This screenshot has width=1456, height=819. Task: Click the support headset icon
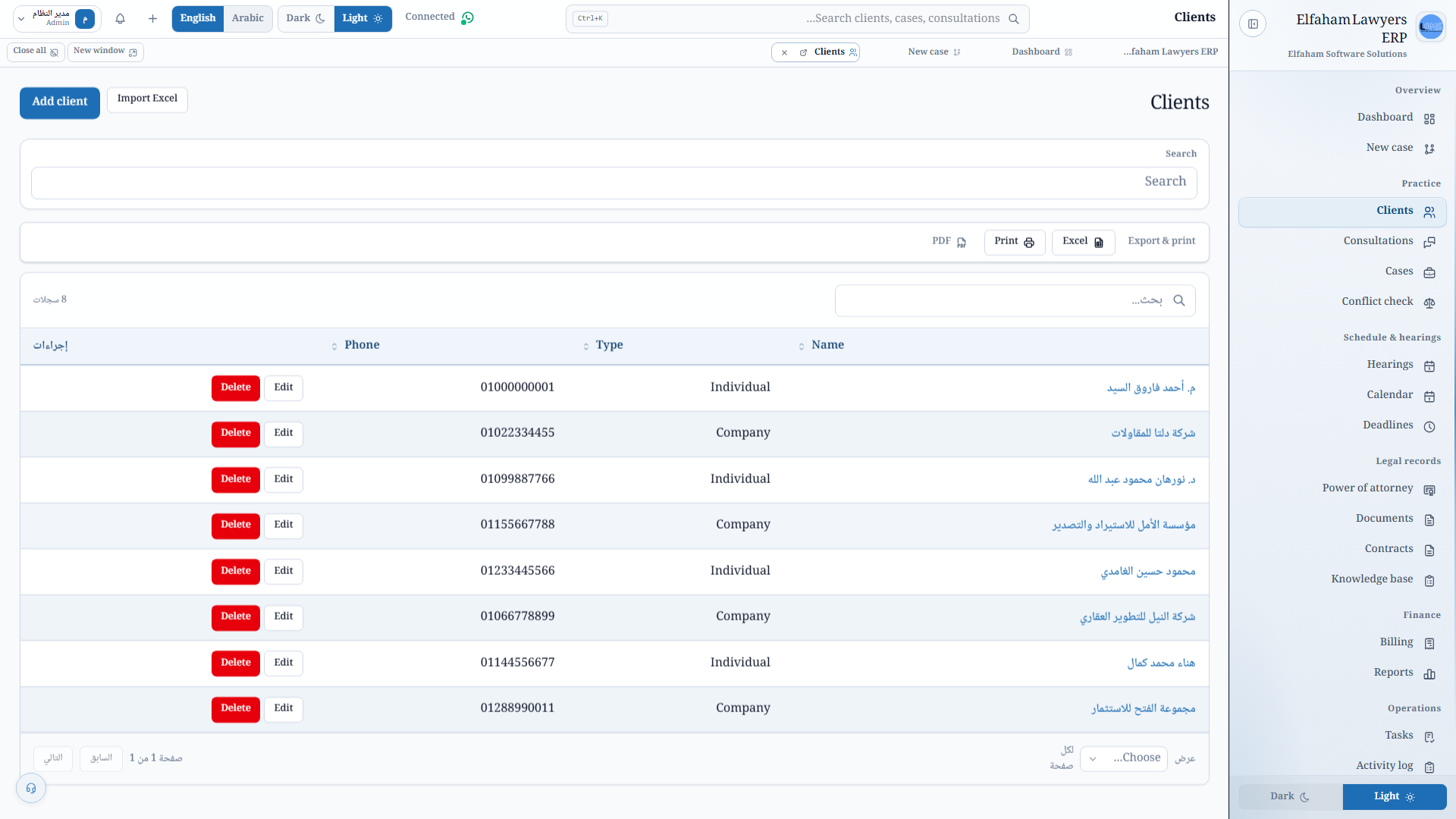(x=31, y=789)
